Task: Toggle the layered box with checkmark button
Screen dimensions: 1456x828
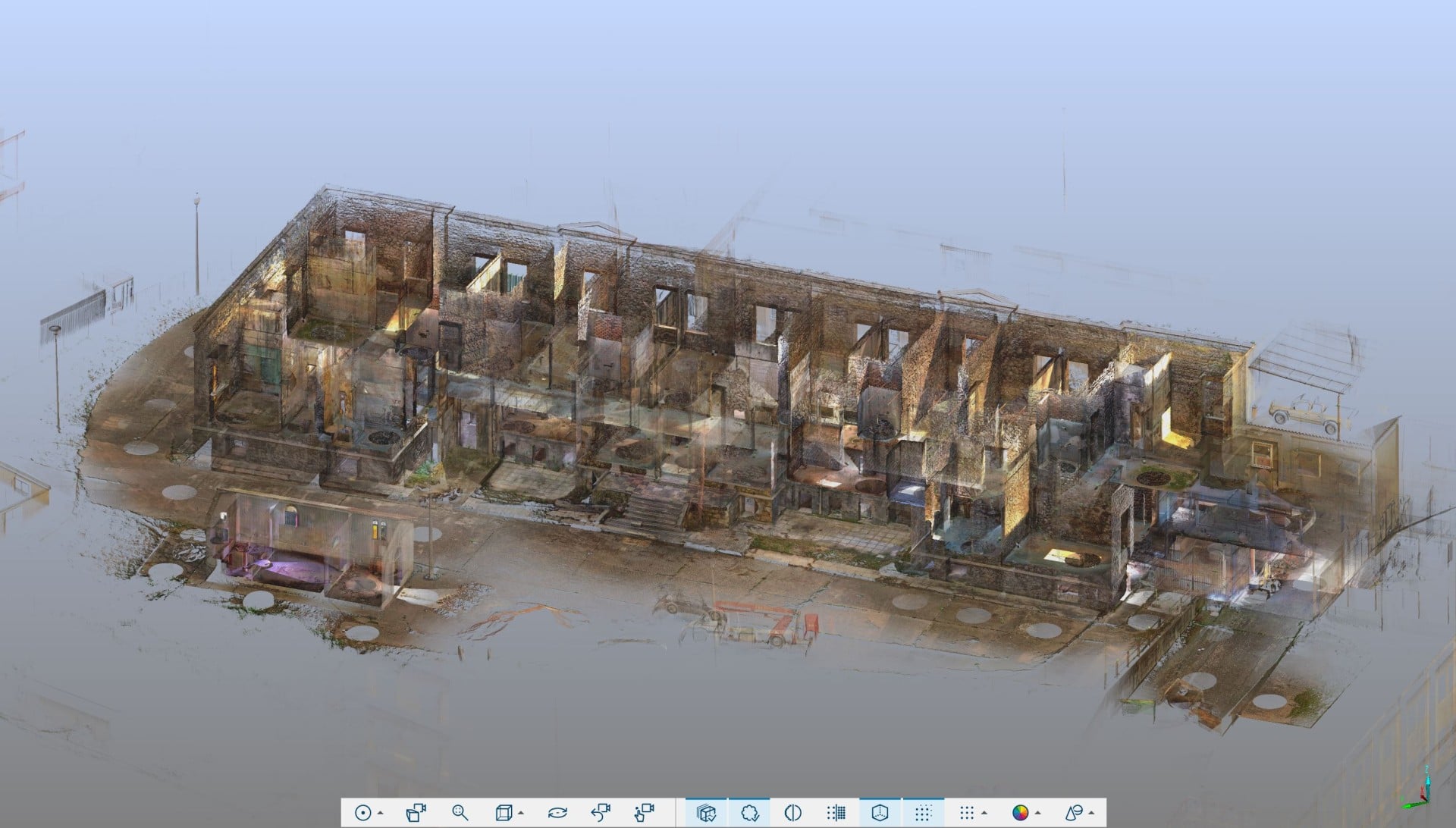Action: 706,813
